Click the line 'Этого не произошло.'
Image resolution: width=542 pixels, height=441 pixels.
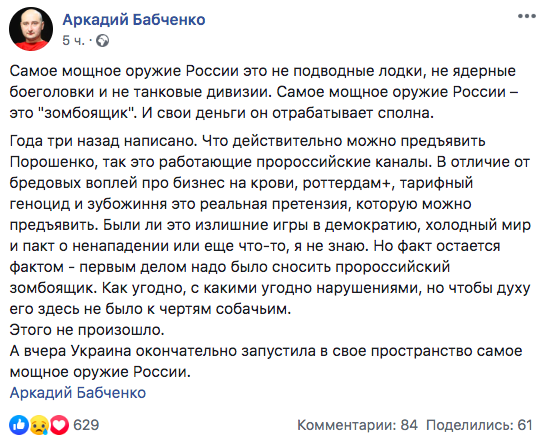(87, 330)
